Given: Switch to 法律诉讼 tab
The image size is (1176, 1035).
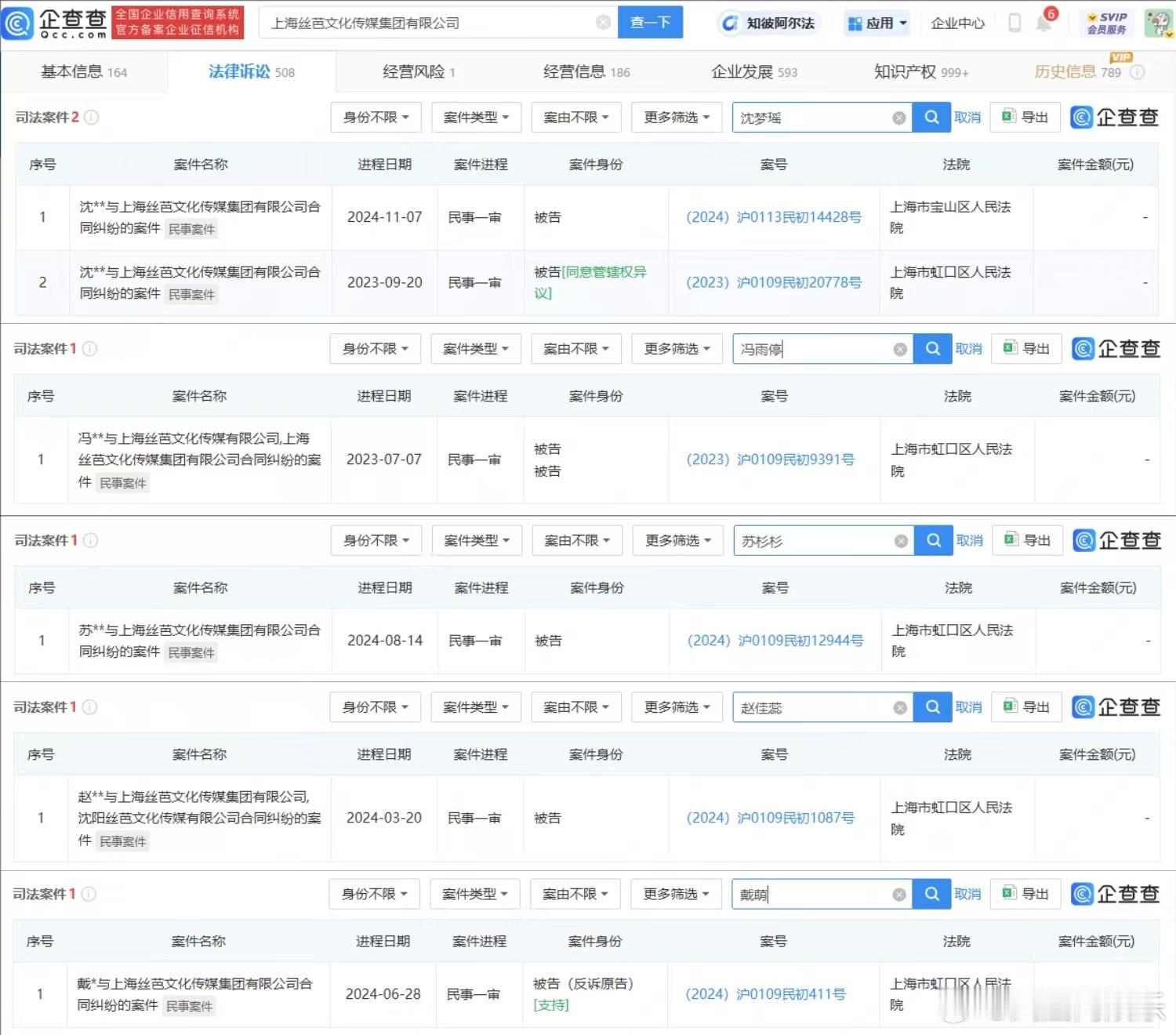Looking at the screenshot, I should [252, 72].
